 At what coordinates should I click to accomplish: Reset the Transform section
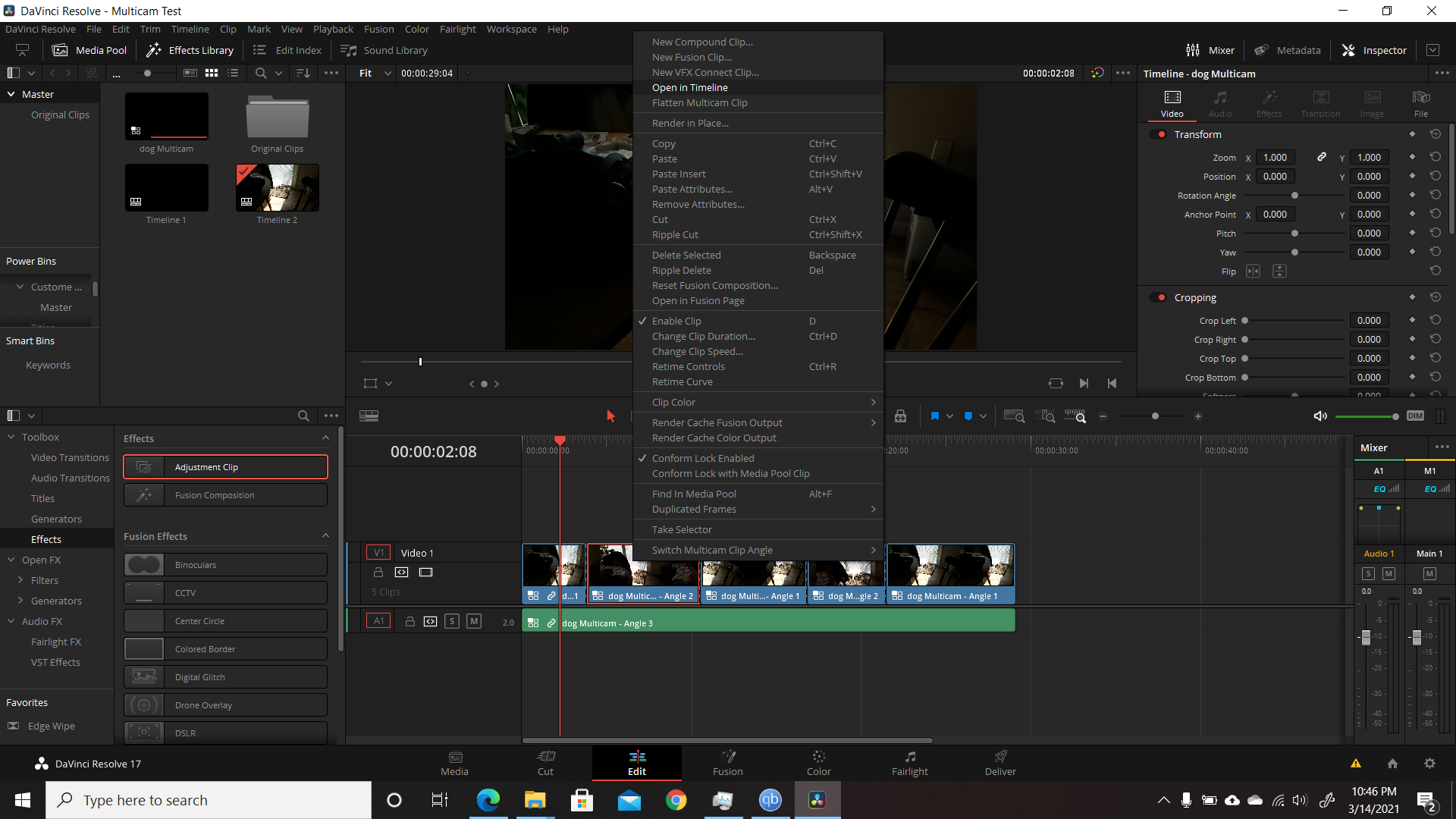pyautogui.click(x=1435, y=134)
